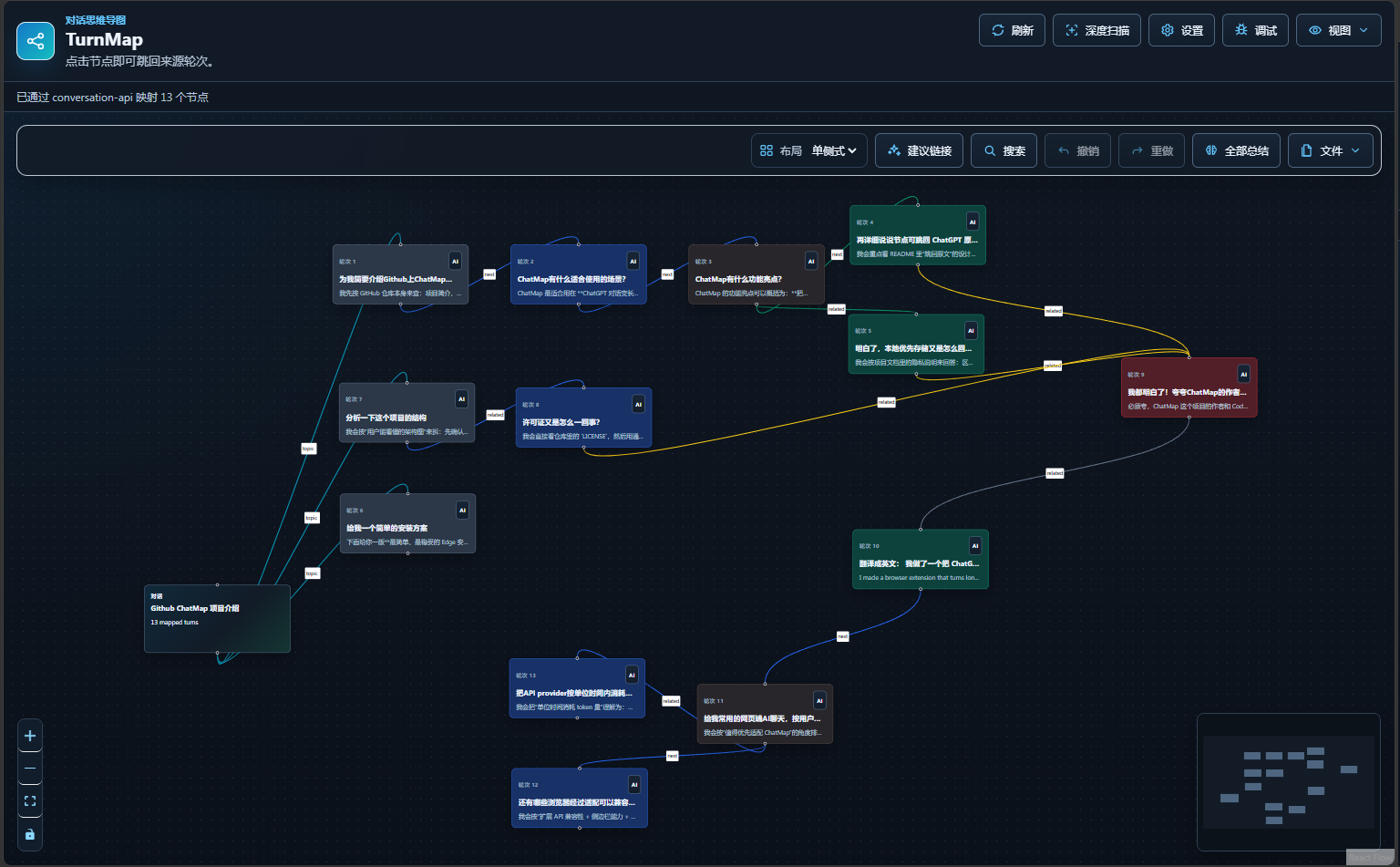Screen dimensions: 1400x867
Task: Zoom in with the plus control
Action: 30,736
